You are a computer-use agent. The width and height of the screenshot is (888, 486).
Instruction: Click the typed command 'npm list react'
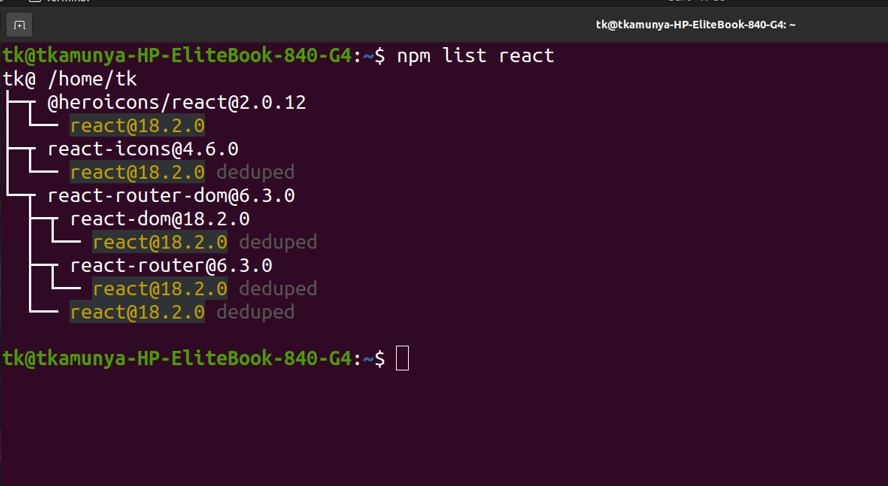475,56
